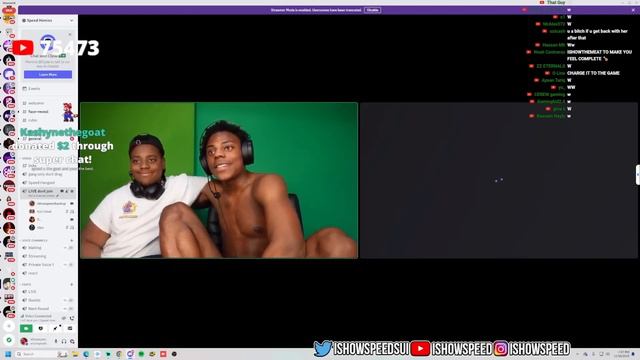Add channel to category above LIVE
Image resolution: width=640 pixels, height=360 pixels.
[72, 284]
